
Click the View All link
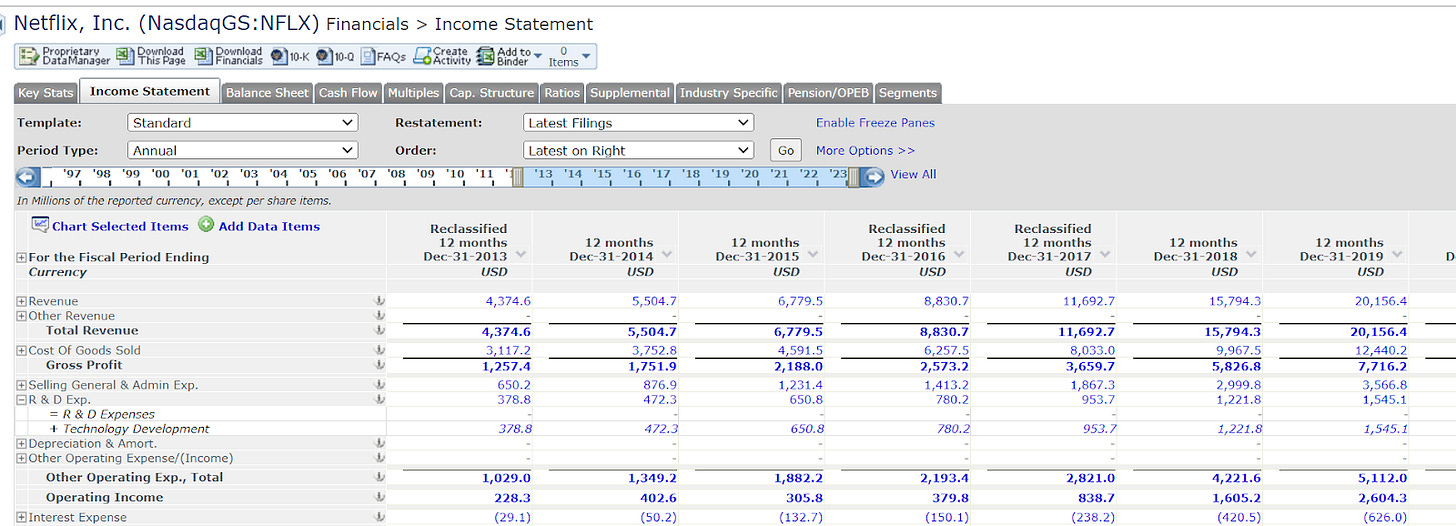pyautogui.click(x=913, y=174)
